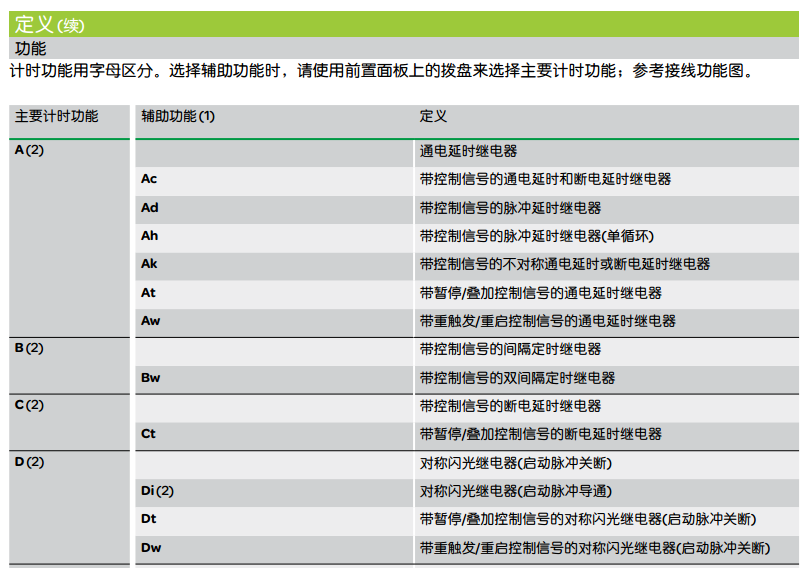The image size is (811, 568).
Task: Select the C(2) main function cell
Action: (x=30, y=405)
